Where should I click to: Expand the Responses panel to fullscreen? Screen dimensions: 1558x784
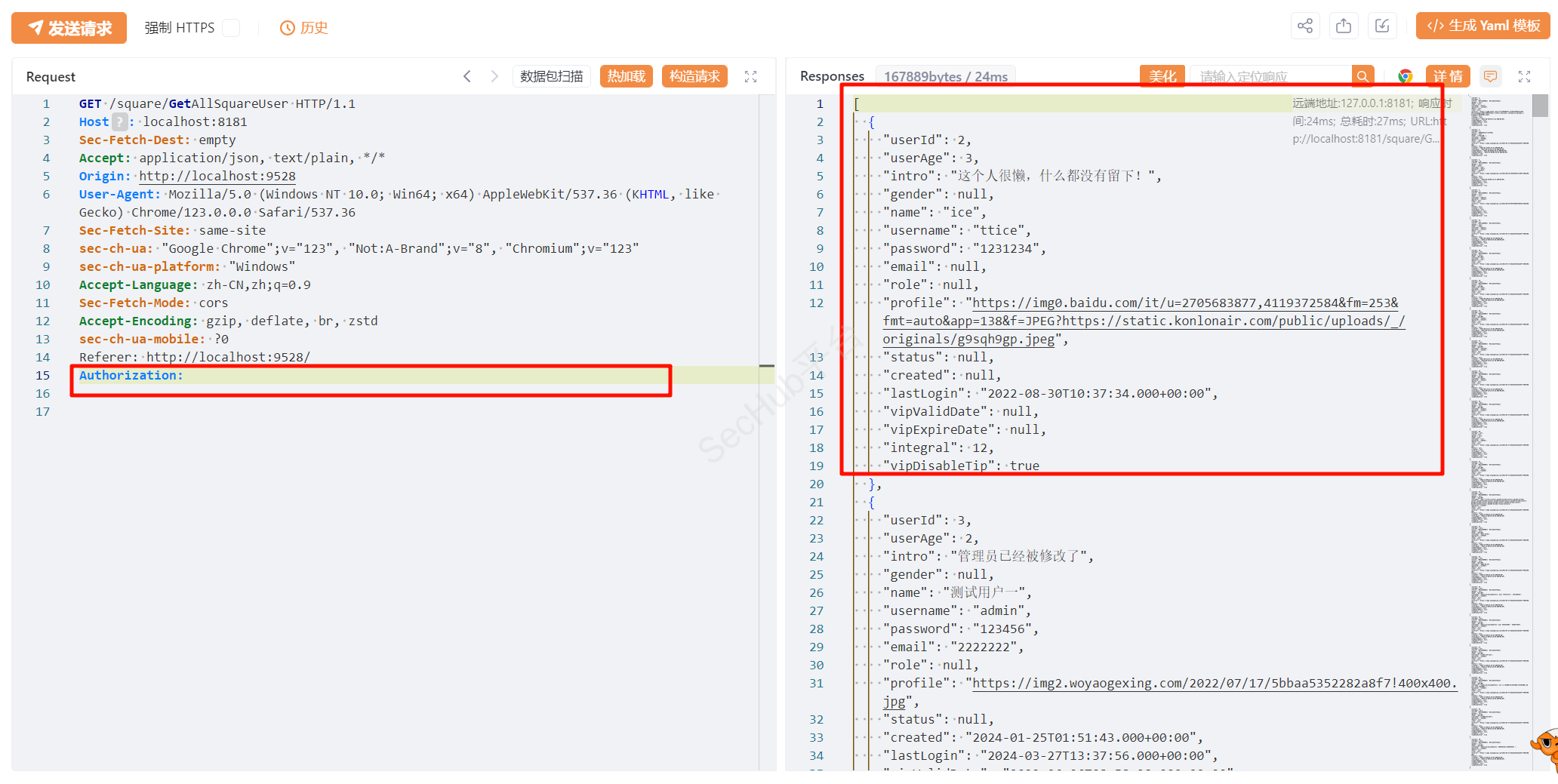[x=1524, y=76]
